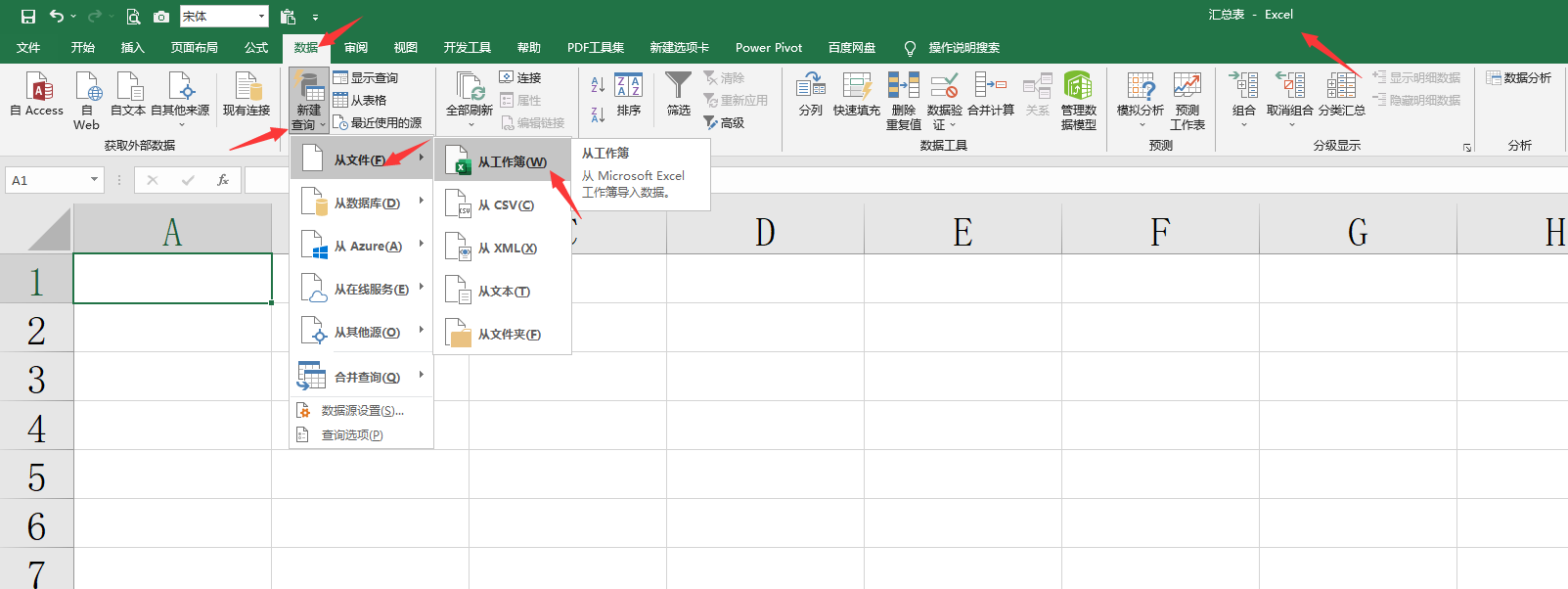The width and height of the screenshot is (1568, 589).
Task: Click 合并计算 consolidate icon
Action: [991, 96]
